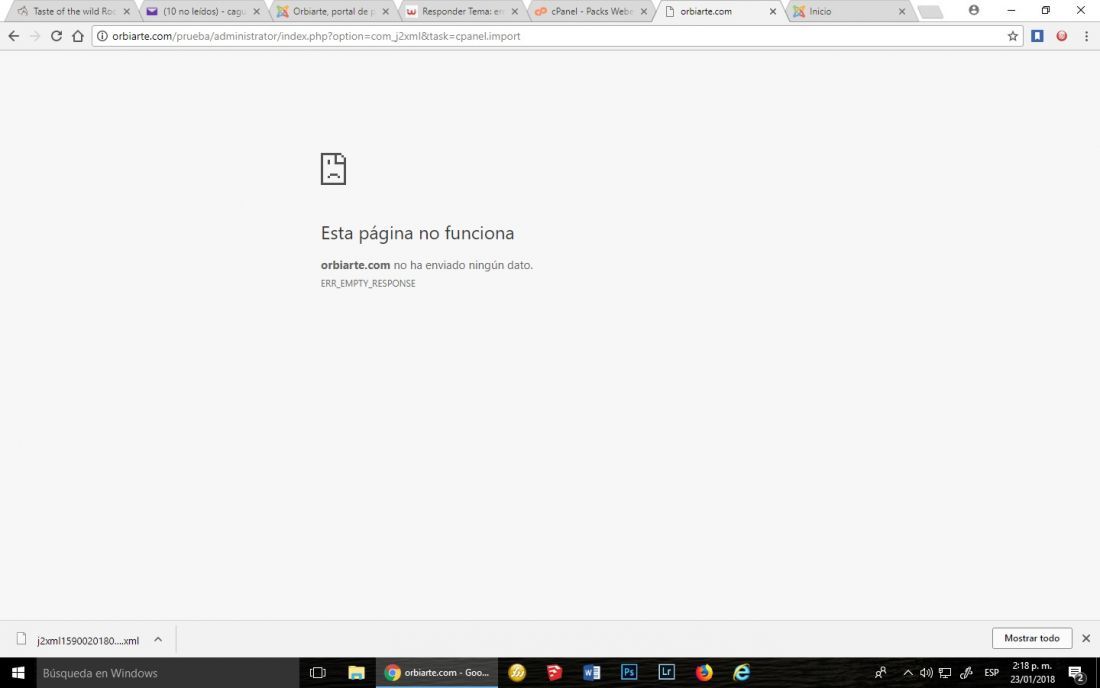Switch to the "Orbiarte, portal de" tab
1100x688 pixels.
(333, 11)
